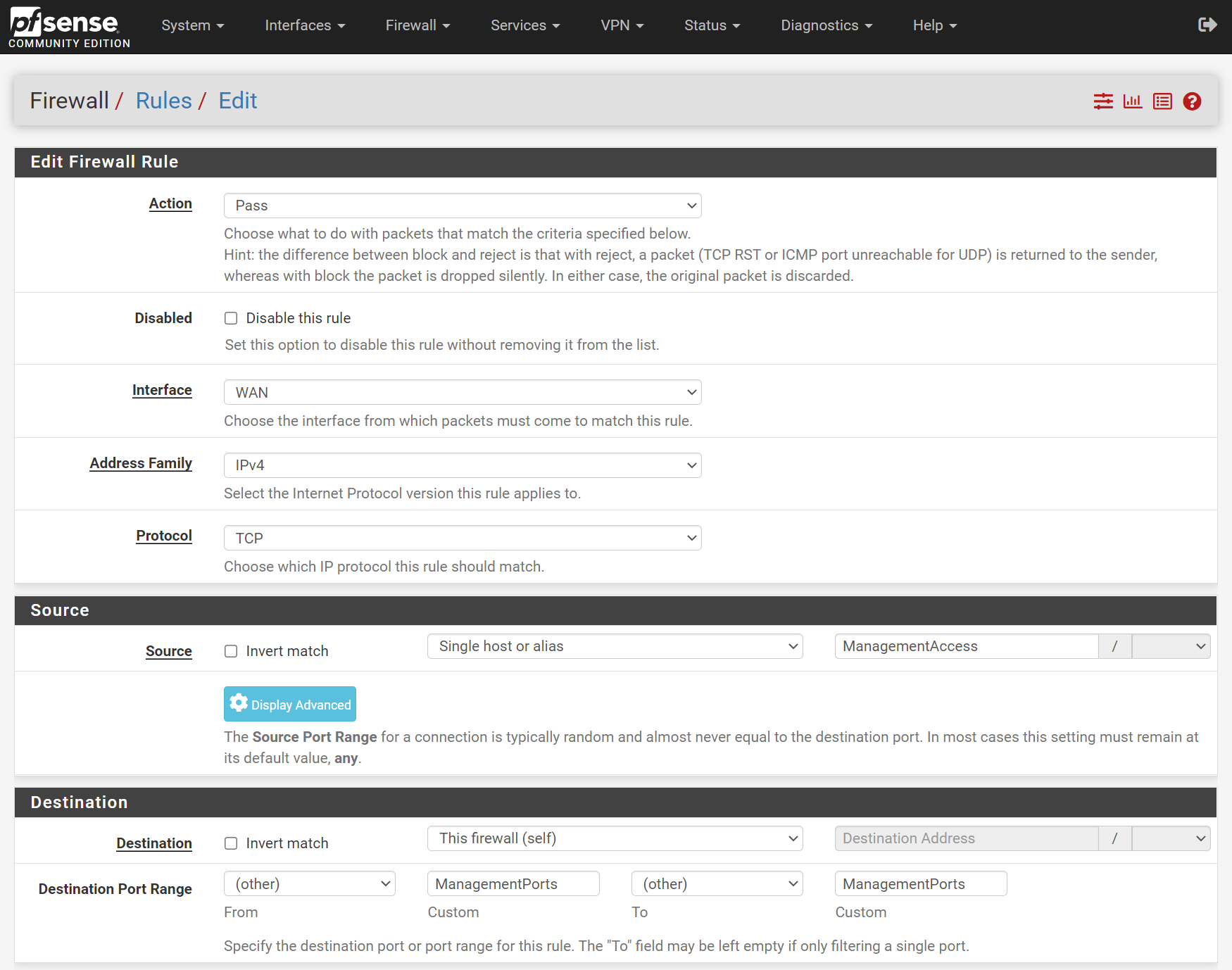Click the Interface field label link

[x=162, y=390]
